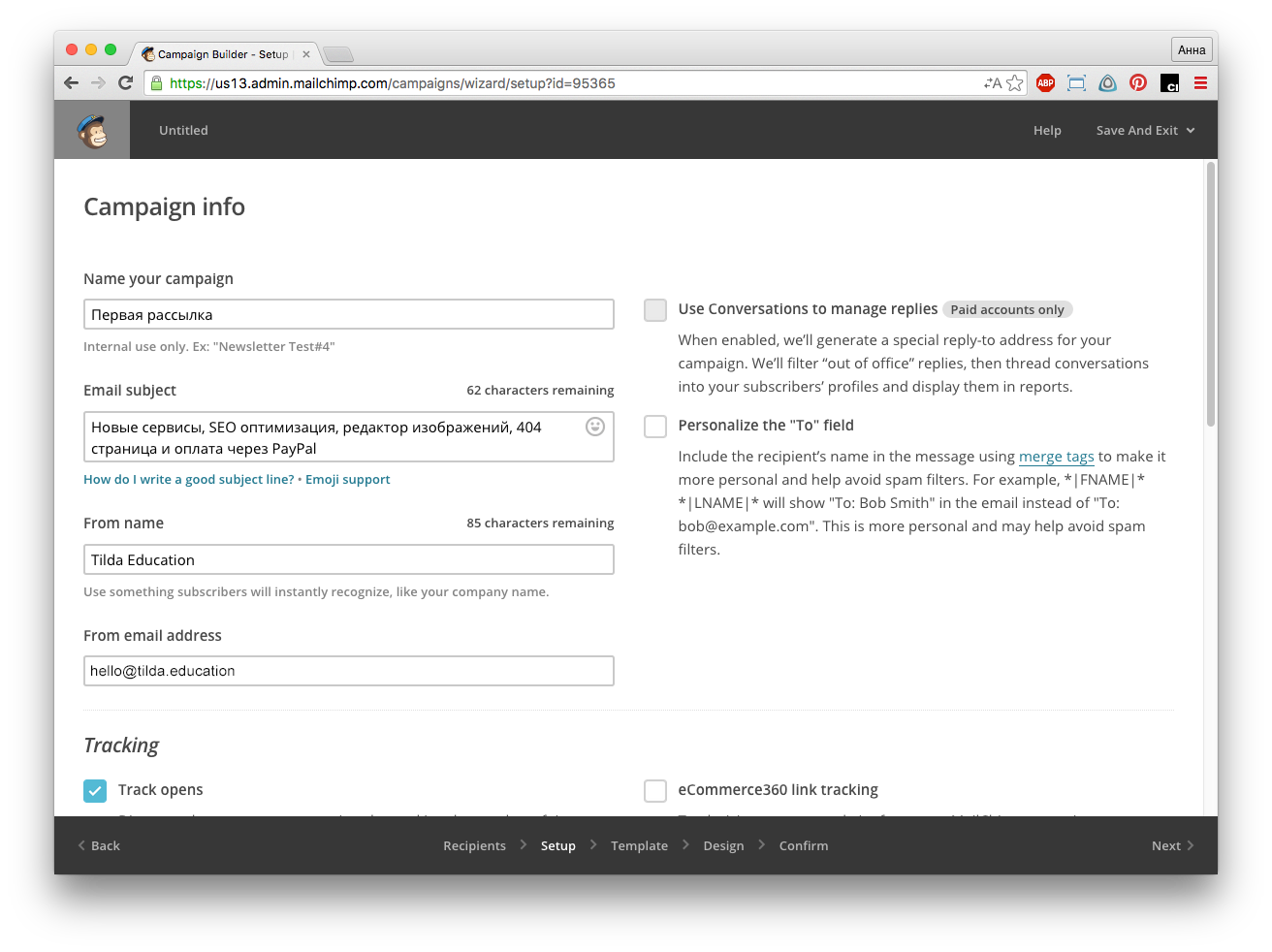This screenshot has height=952, width=1272.
Task: Open emoji picker in Email subject field
Action: (x=595, y=427)
